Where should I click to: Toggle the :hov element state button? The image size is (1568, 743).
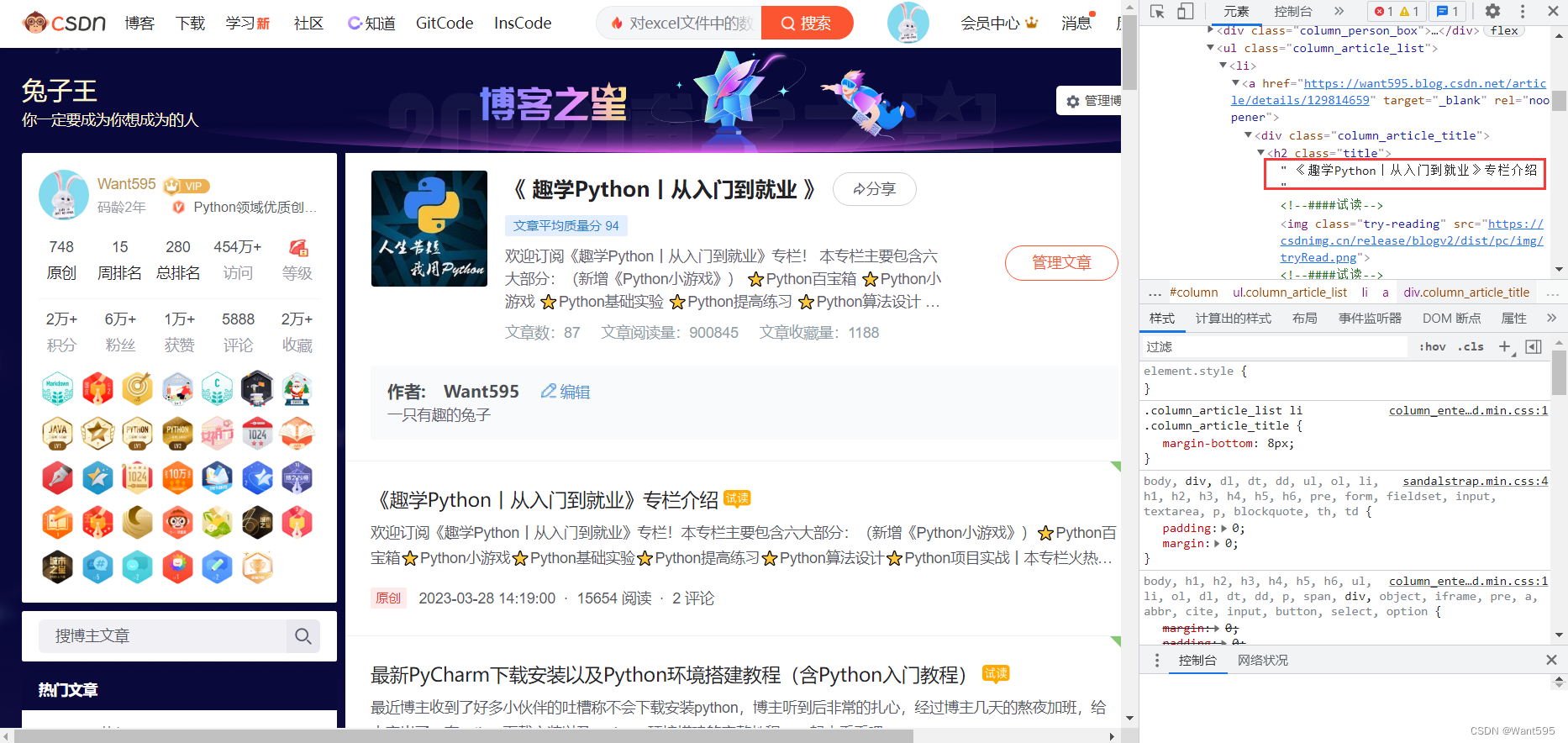[x=1433, y=347]
